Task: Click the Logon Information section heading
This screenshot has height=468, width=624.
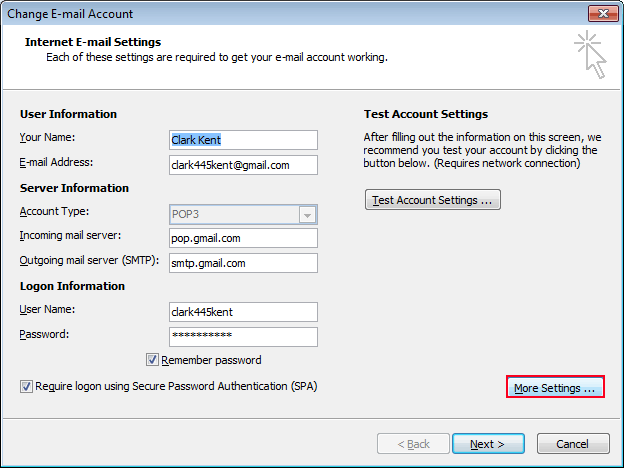Action: [72, 286]
